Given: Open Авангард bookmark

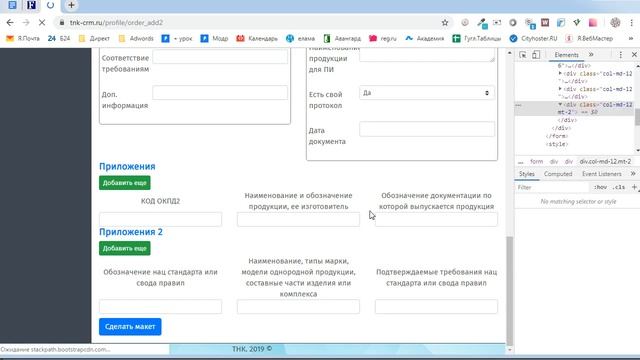Looking at the screenshot, I should click(342, 38).
